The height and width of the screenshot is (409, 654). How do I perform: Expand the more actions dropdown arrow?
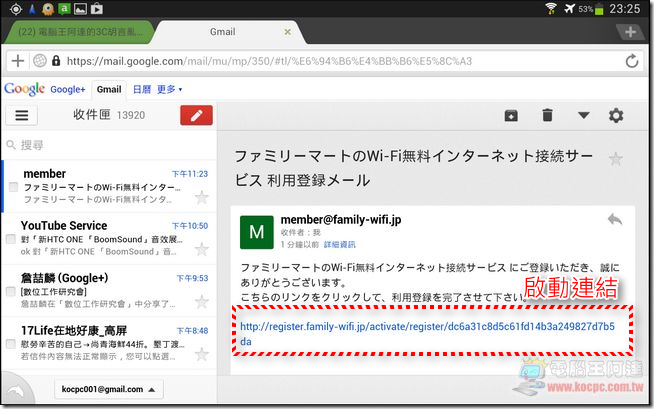(584, 115)
